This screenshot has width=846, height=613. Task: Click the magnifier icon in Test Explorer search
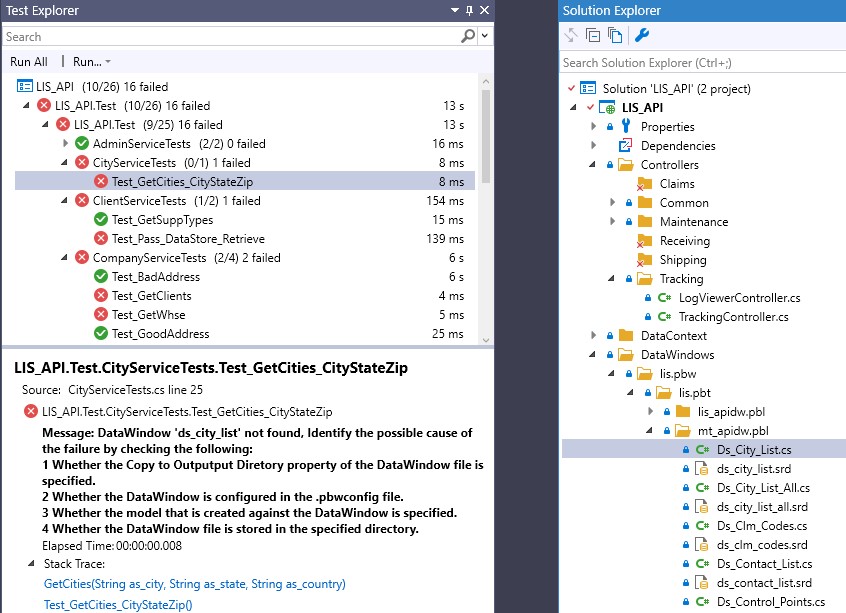(x=469, y=36)
